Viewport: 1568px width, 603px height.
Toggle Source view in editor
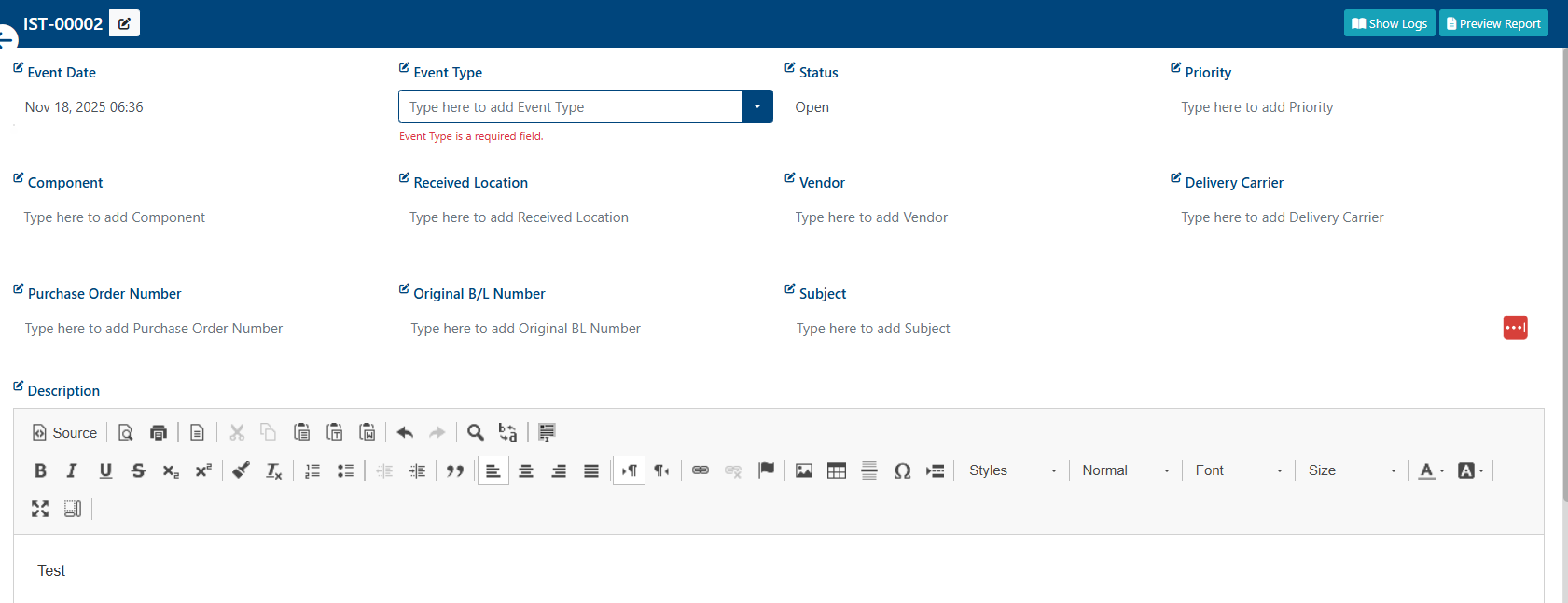[65, 432]
